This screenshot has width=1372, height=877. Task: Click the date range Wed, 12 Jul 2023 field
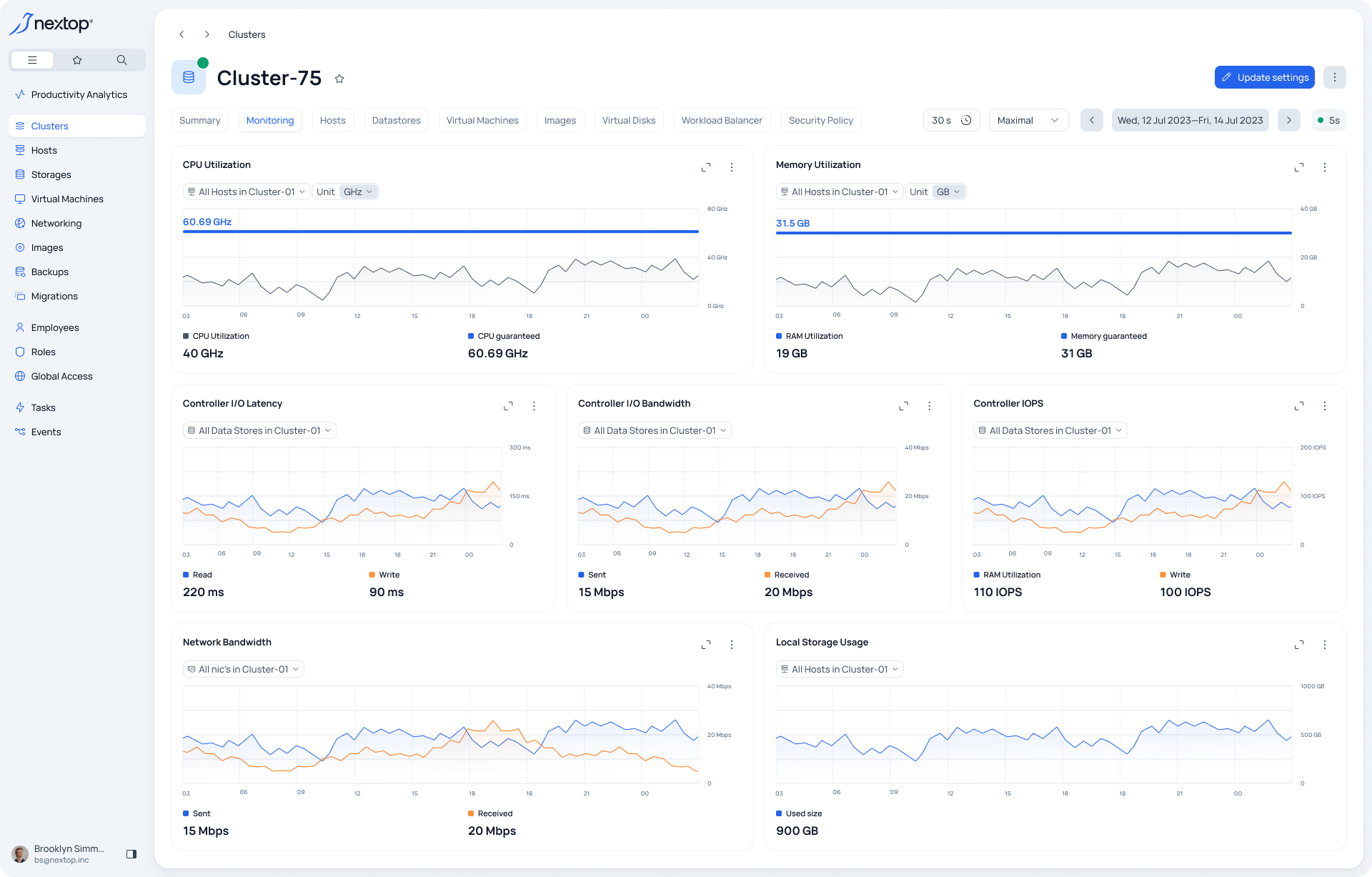(x=1190, y=120)
